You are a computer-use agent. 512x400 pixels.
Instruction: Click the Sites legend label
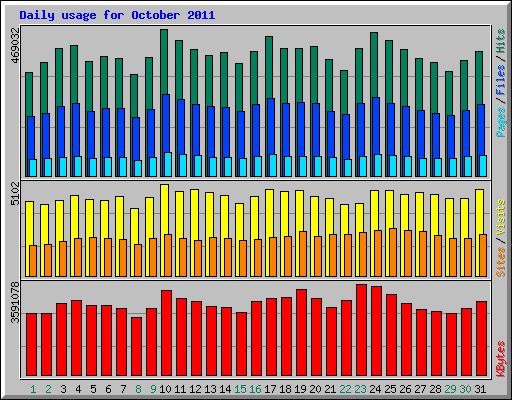[x=501, y=262]
